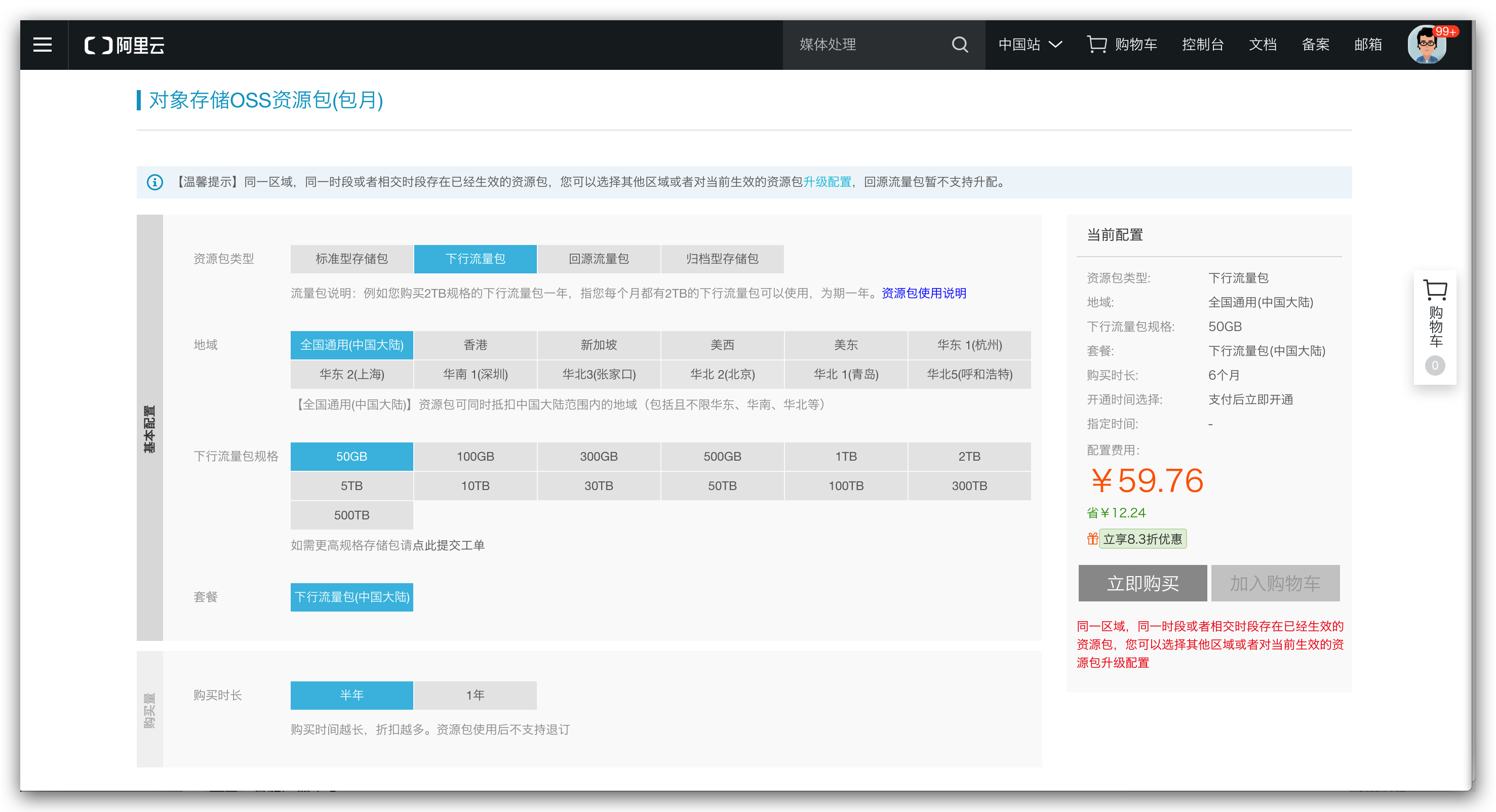Click the 99+ notification badge

tap(1445, 31)
